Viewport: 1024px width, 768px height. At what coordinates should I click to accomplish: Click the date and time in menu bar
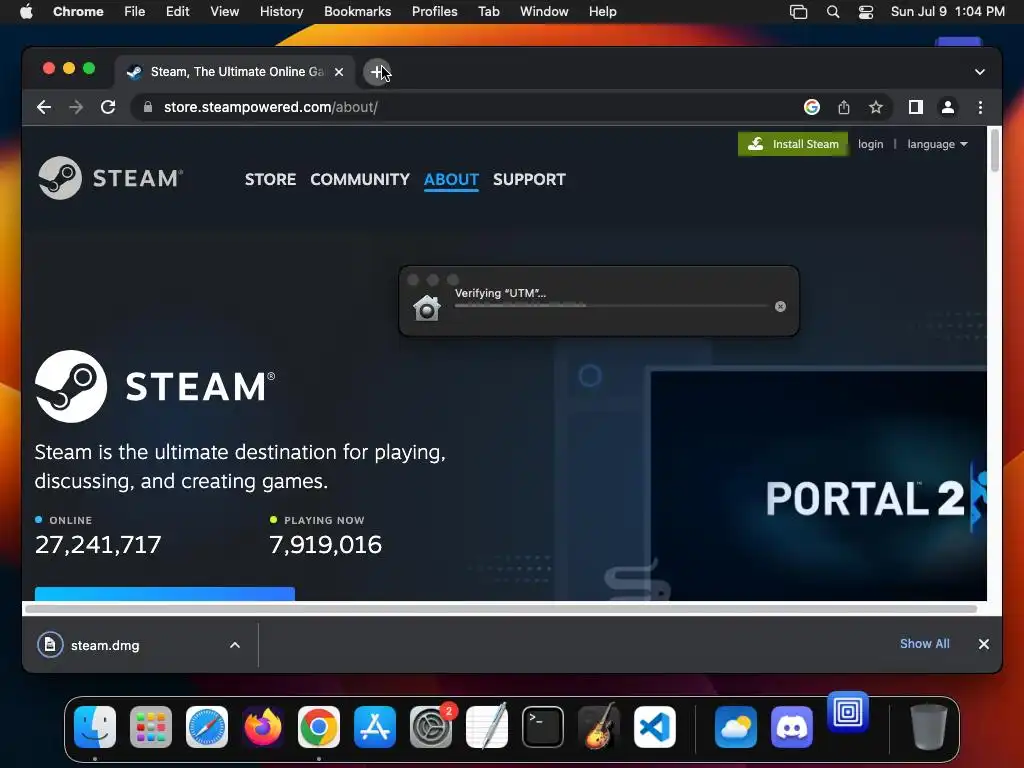(948, 12)
